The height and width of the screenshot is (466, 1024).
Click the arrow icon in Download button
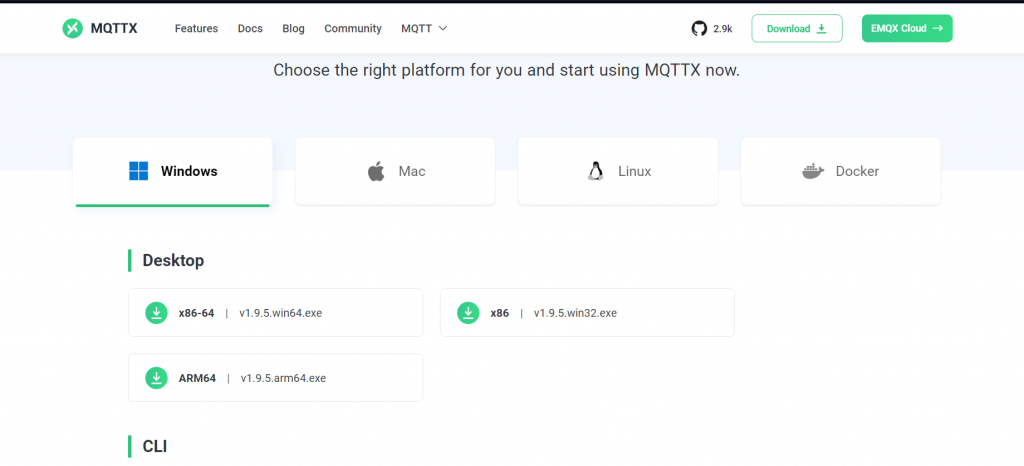coord(822,29)
